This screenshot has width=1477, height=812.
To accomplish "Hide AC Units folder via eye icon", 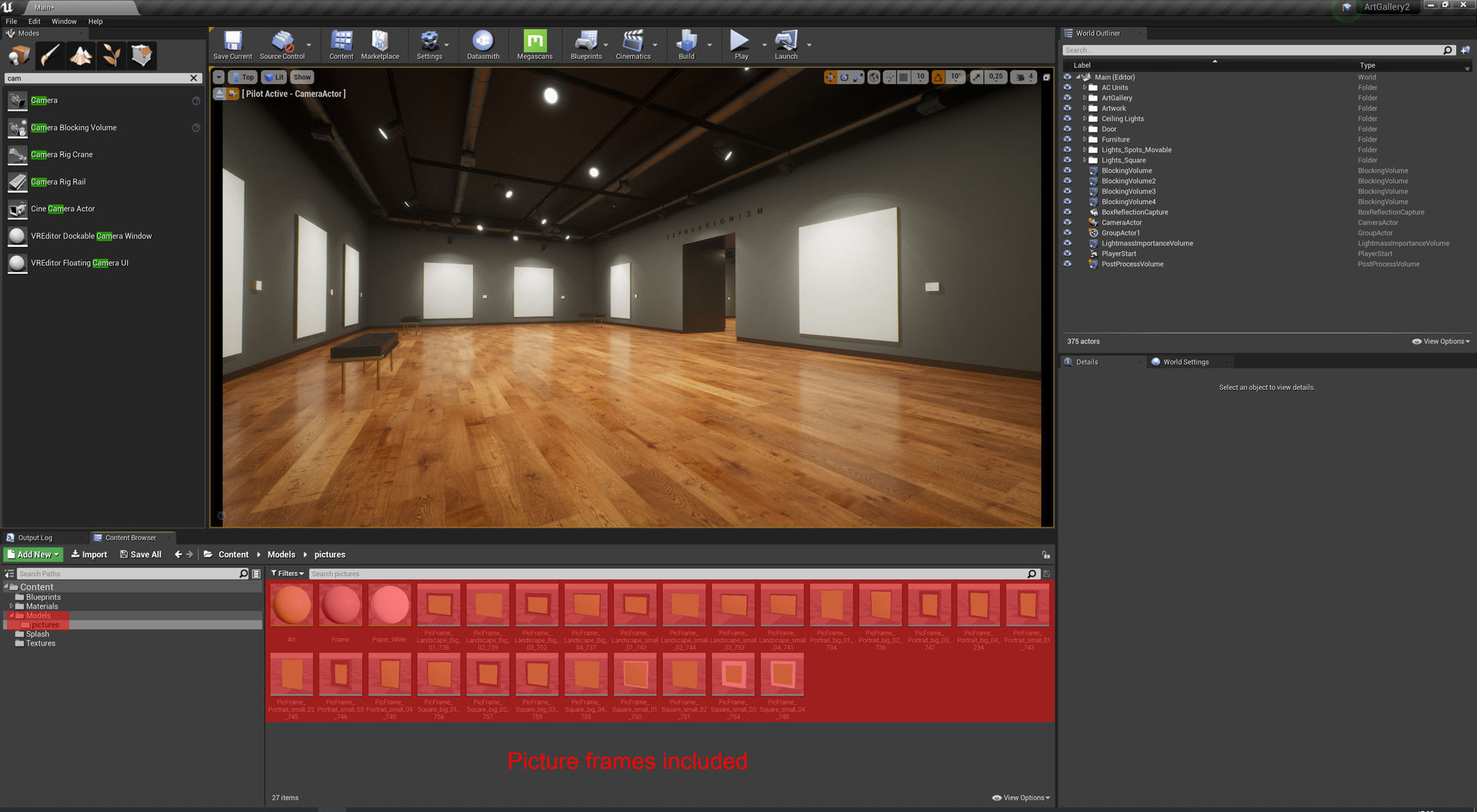I will point(1067,87).
